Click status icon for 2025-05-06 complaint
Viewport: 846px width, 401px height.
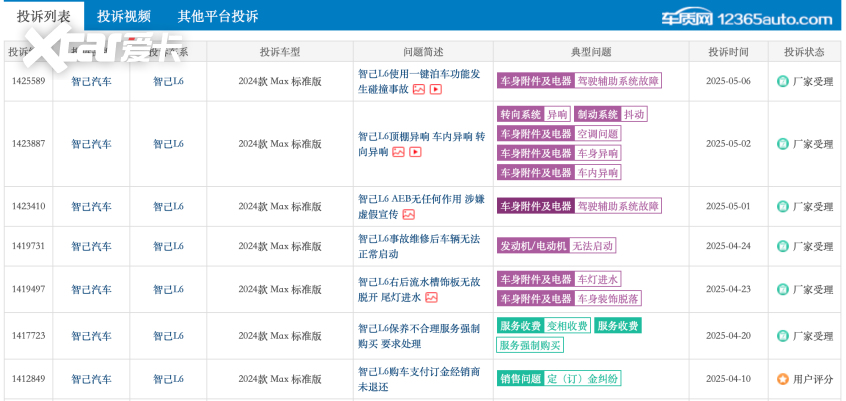click(782, 81)
